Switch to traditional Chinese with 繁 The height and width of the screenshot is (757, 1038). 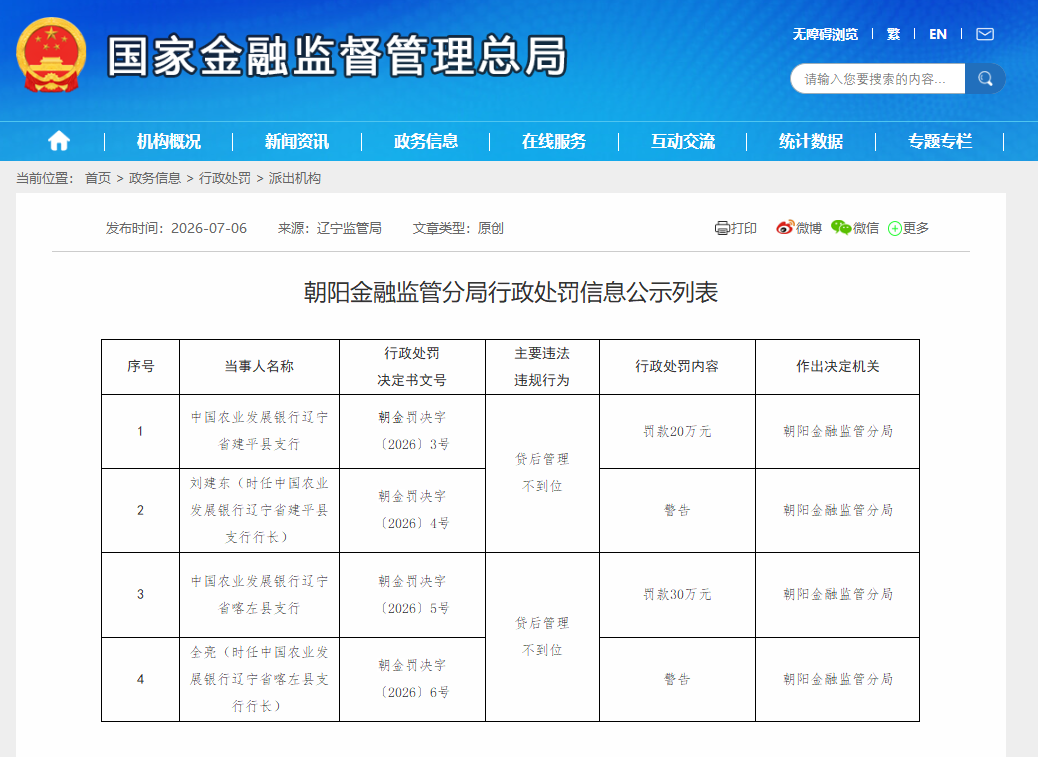pos(894,34)
